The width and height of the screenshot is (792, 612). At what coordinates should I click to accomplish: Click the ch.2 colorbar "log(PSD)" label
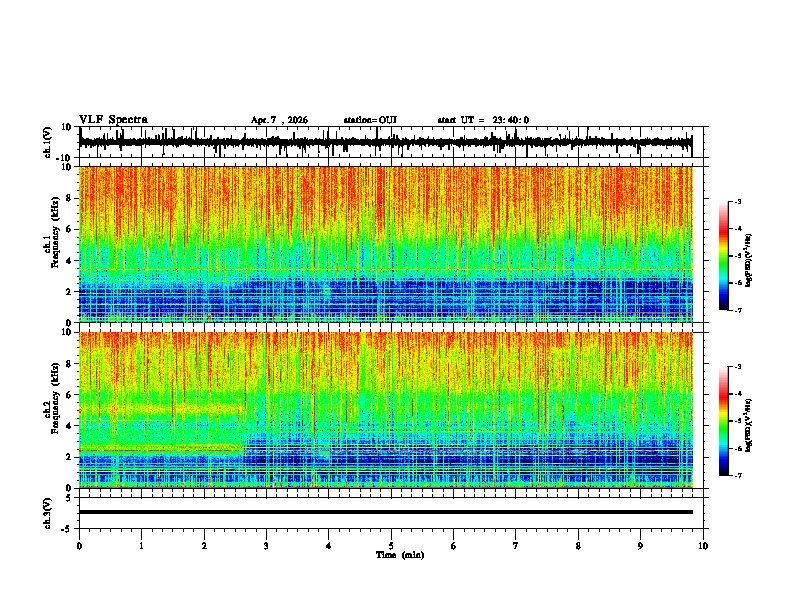[x=748, y=426]
